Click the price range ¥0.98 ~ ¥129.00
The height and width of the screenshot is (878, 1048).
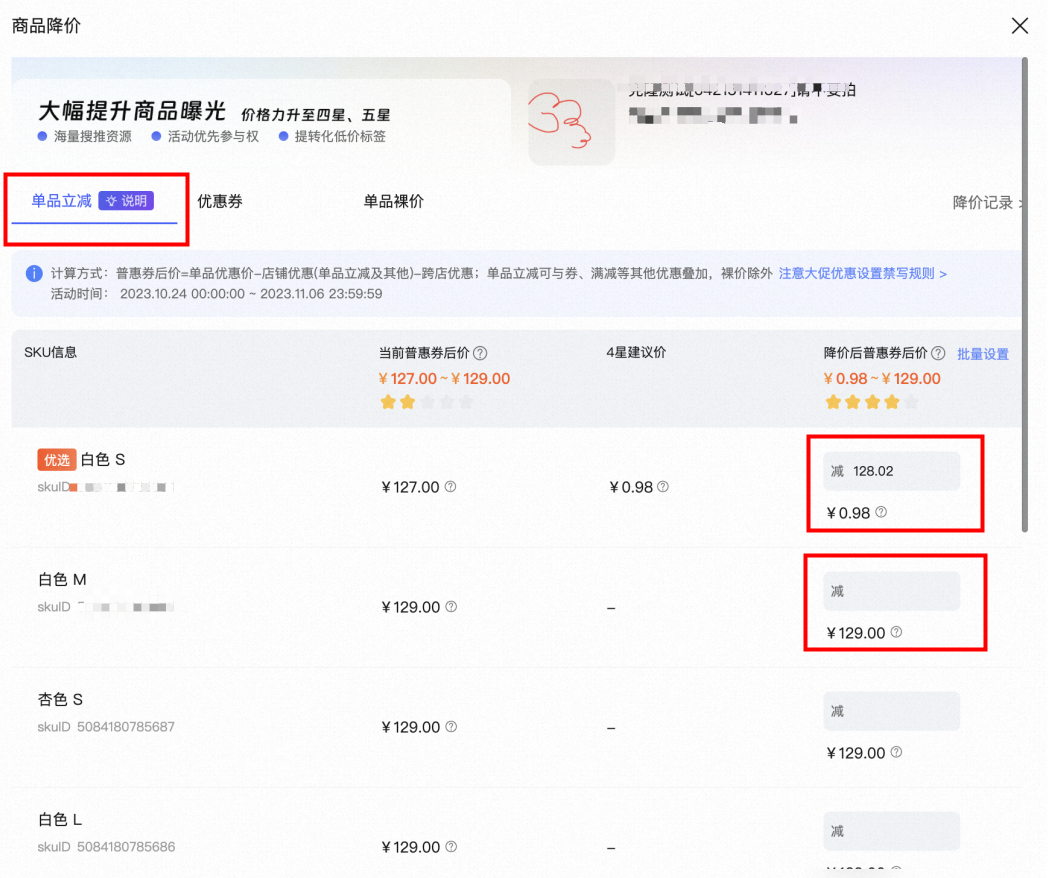pyautogui.click(x=882, y=378)
